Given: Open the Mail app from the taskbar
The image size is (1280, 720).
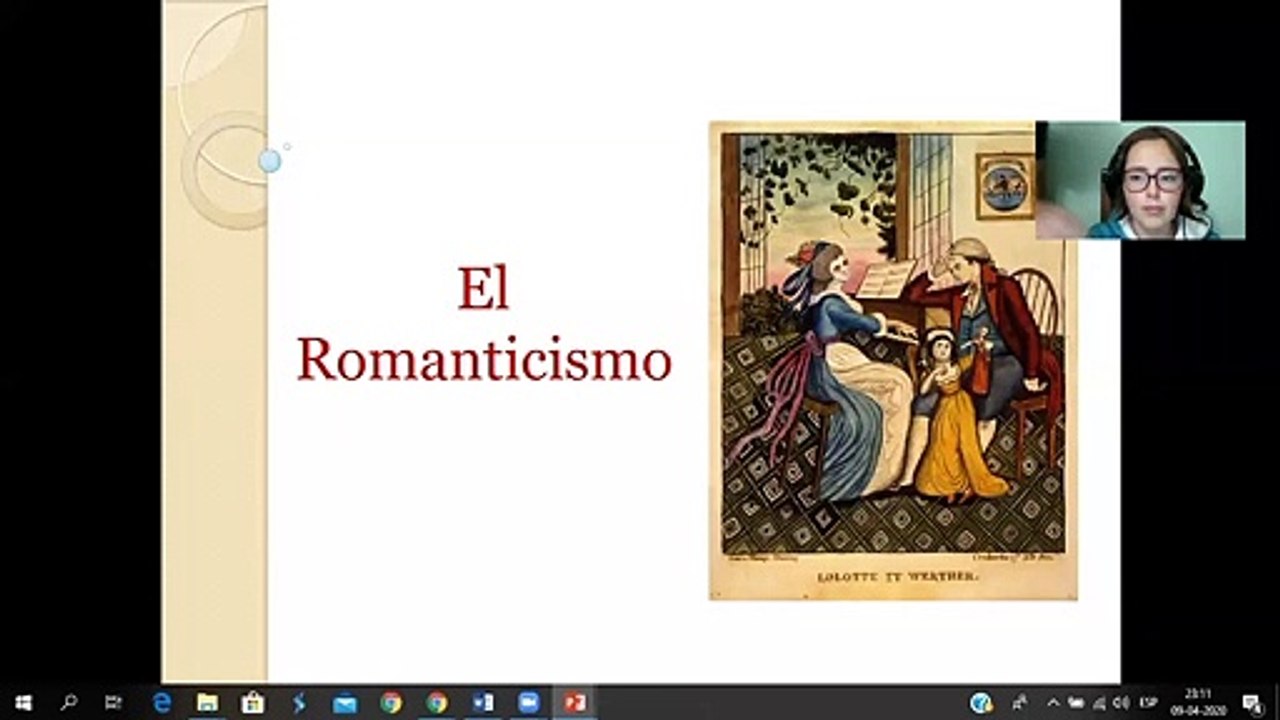Looking at the screenshot, I should coord(344,703).
